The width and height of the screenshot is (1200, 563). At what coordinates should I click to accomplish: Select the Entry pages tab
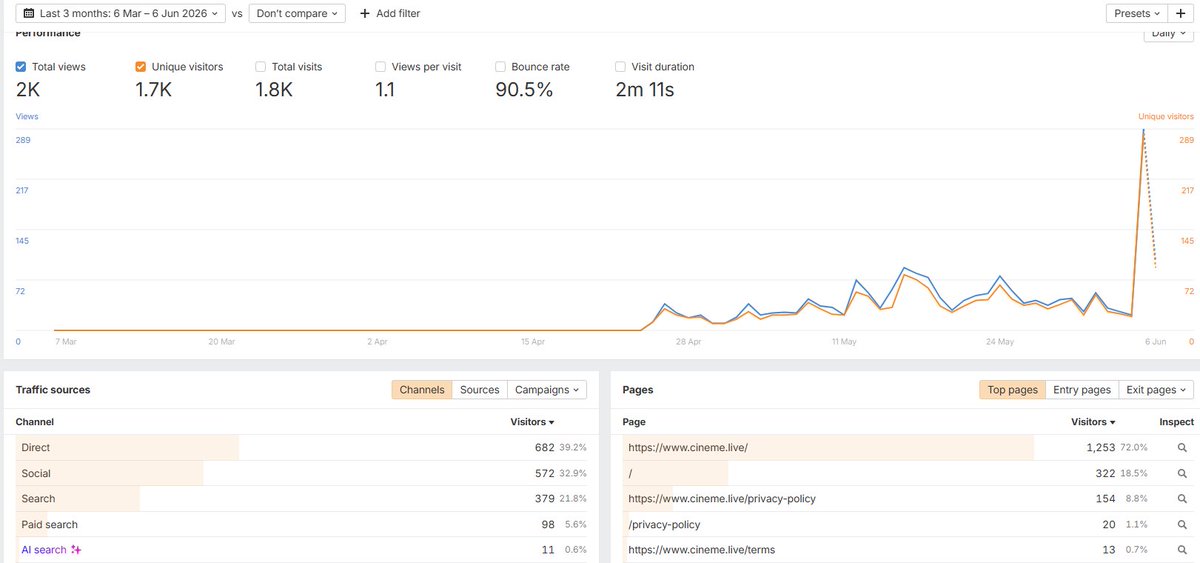1082,390
